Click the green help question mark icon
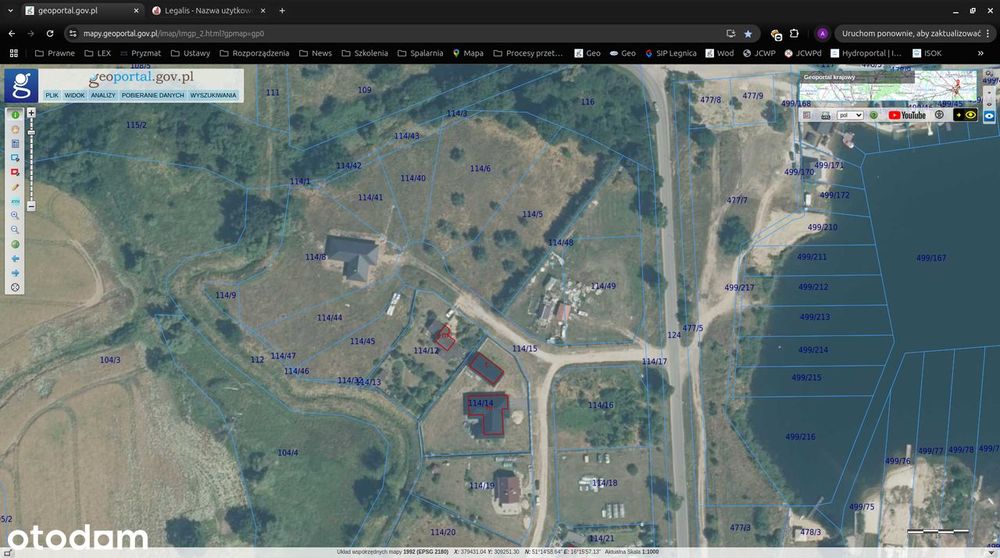 [874, 115]
